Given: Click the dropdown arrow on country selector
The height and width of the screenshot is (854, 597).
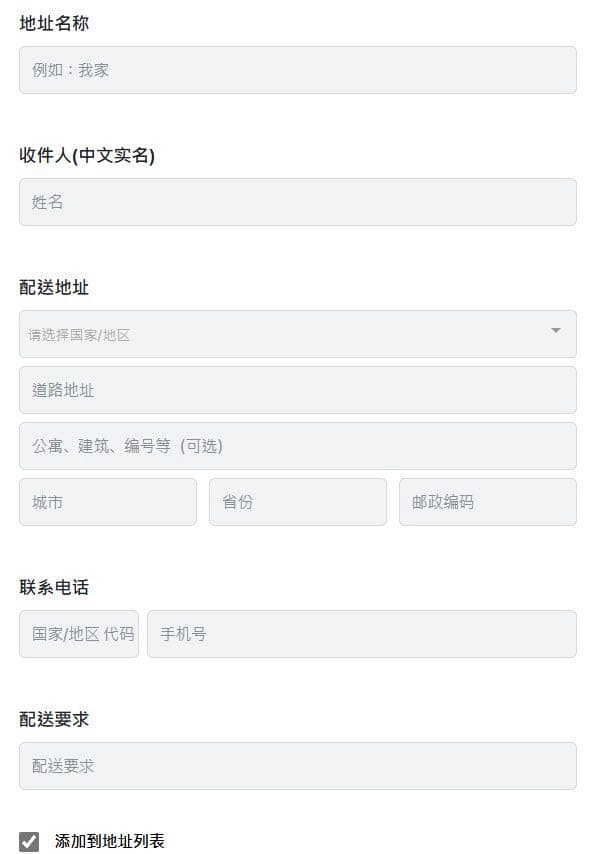Looking at the screenshot, I should click(556, 330).
